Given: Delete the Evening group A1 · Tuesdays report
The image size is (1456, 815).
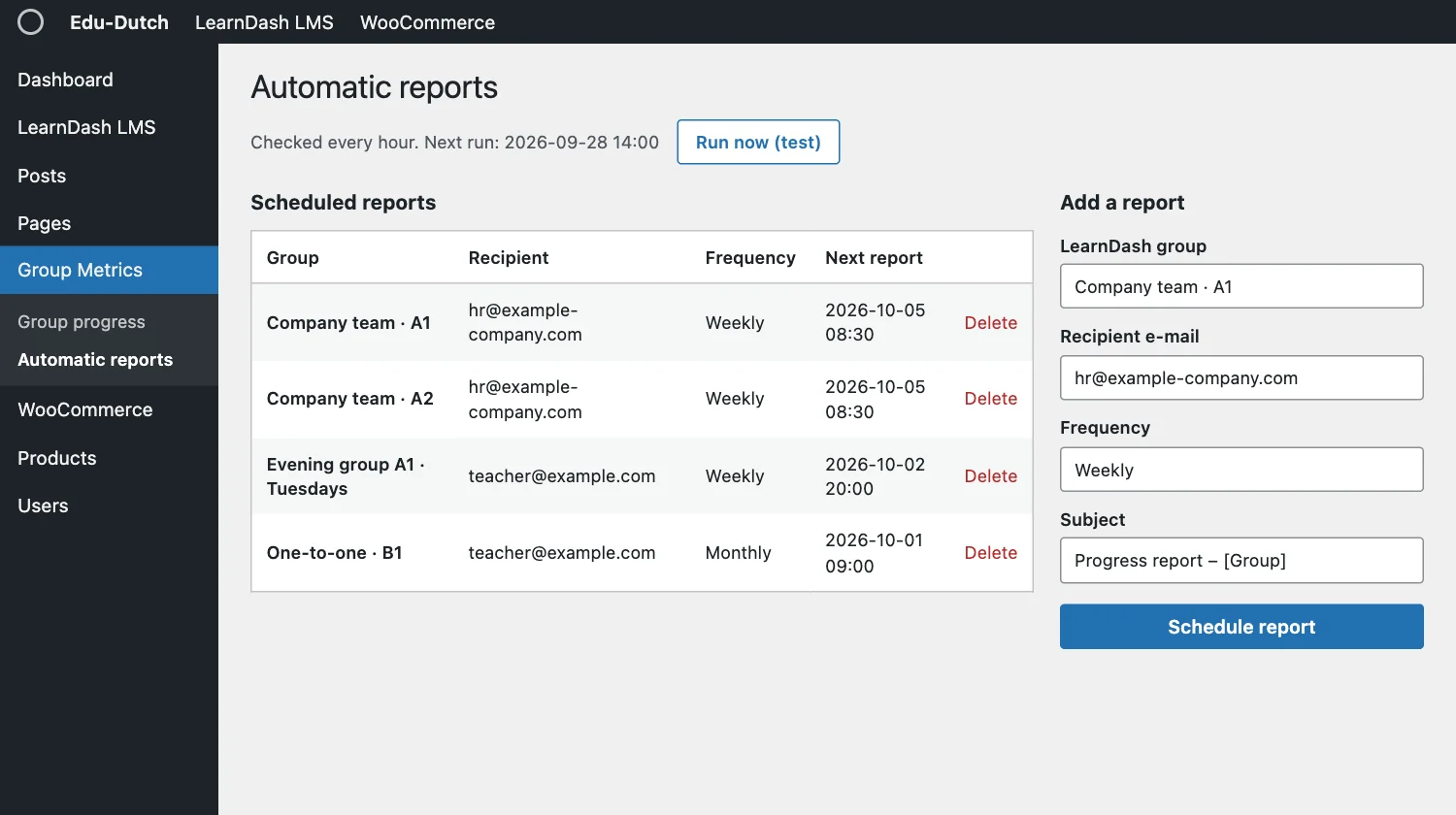Looking at the screenshot, I should (x=990, y=476).
